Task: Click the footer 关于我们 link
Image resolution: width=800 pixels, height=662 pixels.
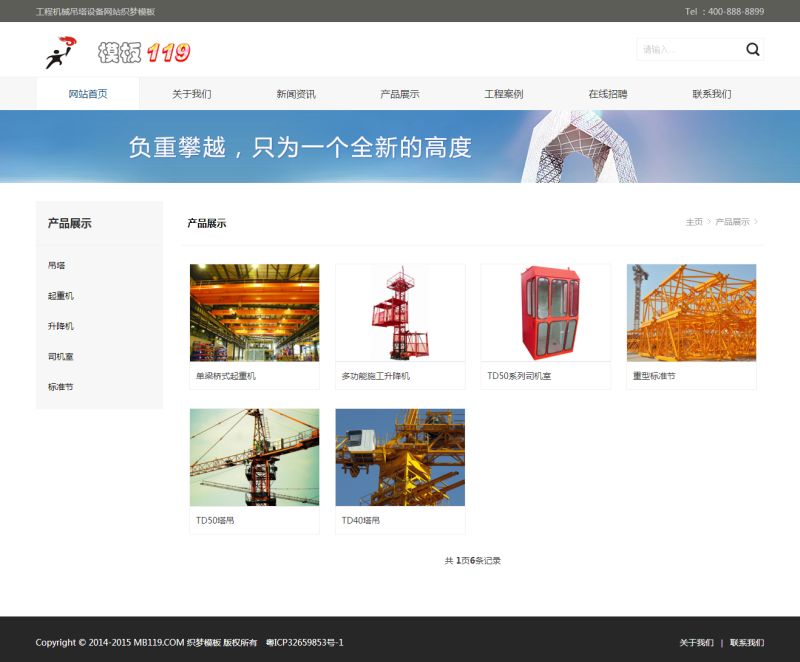Action: 696,643
